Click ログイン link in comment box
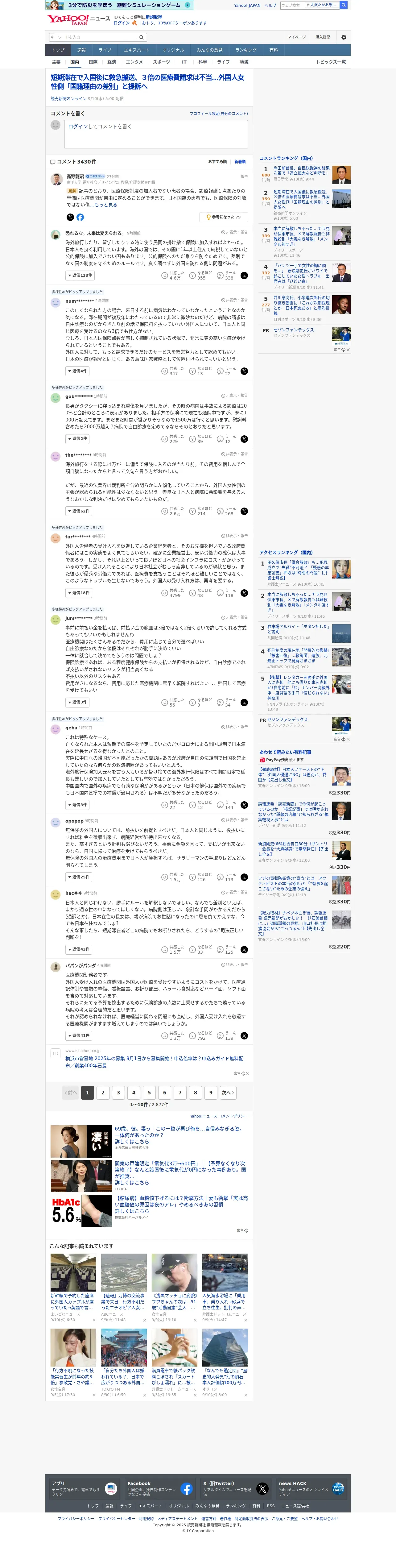The width and height of the screenshot is (396, 1568). [x=77, y=127]
